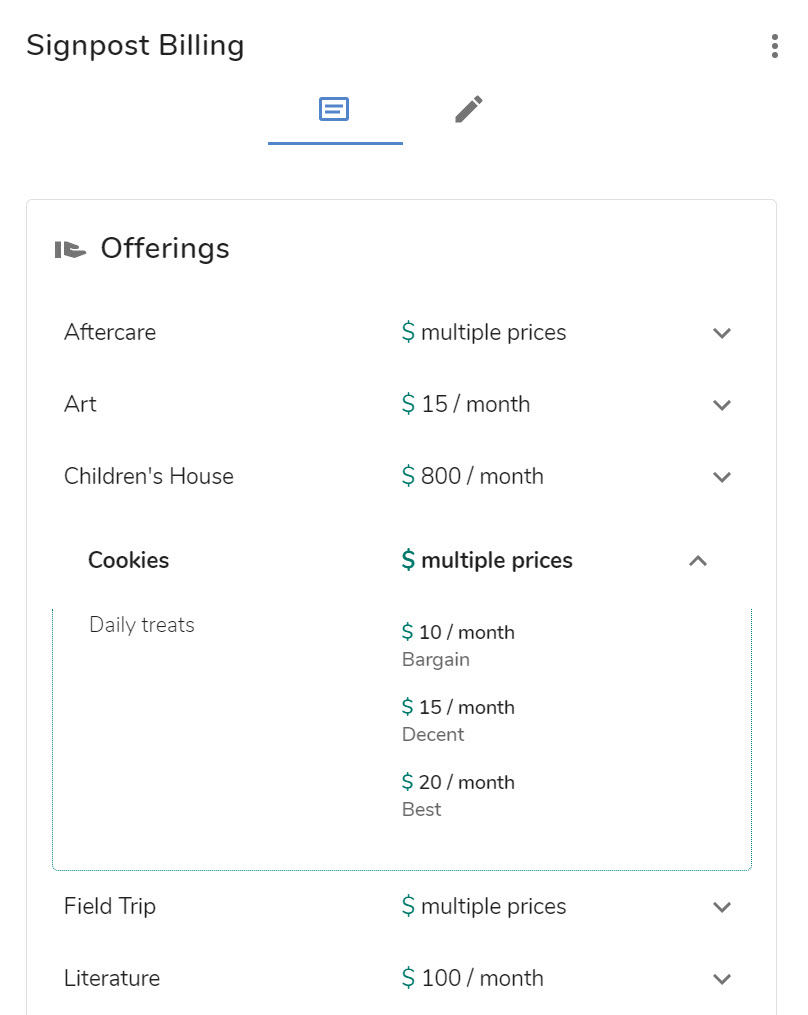Expand the Children's House chevron
This screenshot has width=808, height=1015.
click(x=722, y=477)
